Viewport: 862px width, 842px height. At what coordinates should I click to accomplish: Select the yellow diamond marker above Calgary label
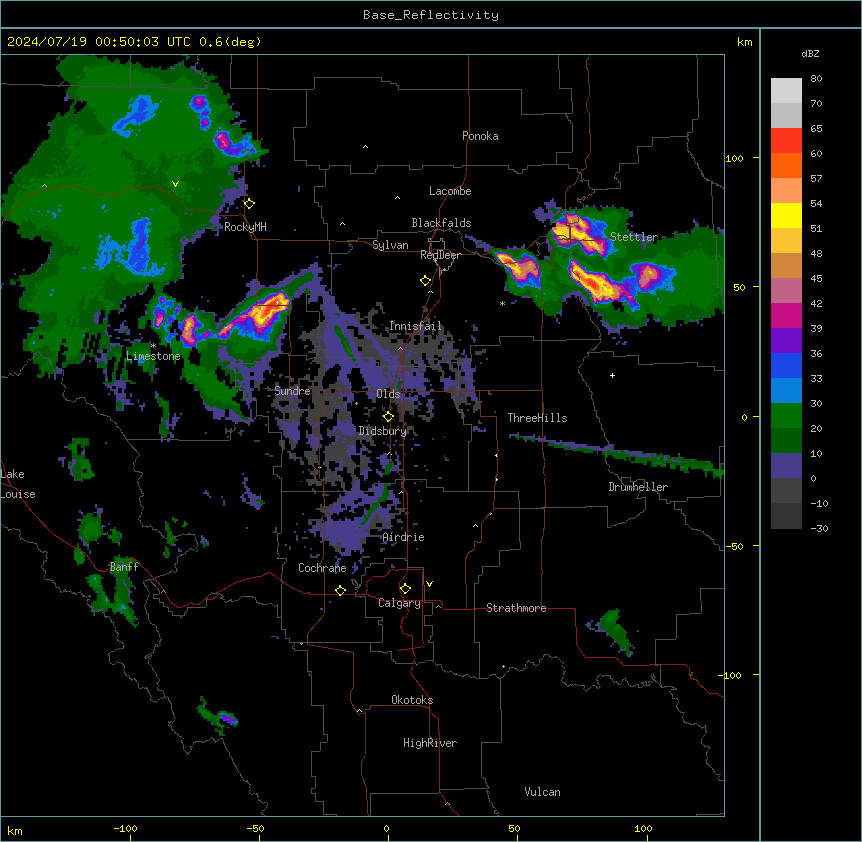[405, 589]
